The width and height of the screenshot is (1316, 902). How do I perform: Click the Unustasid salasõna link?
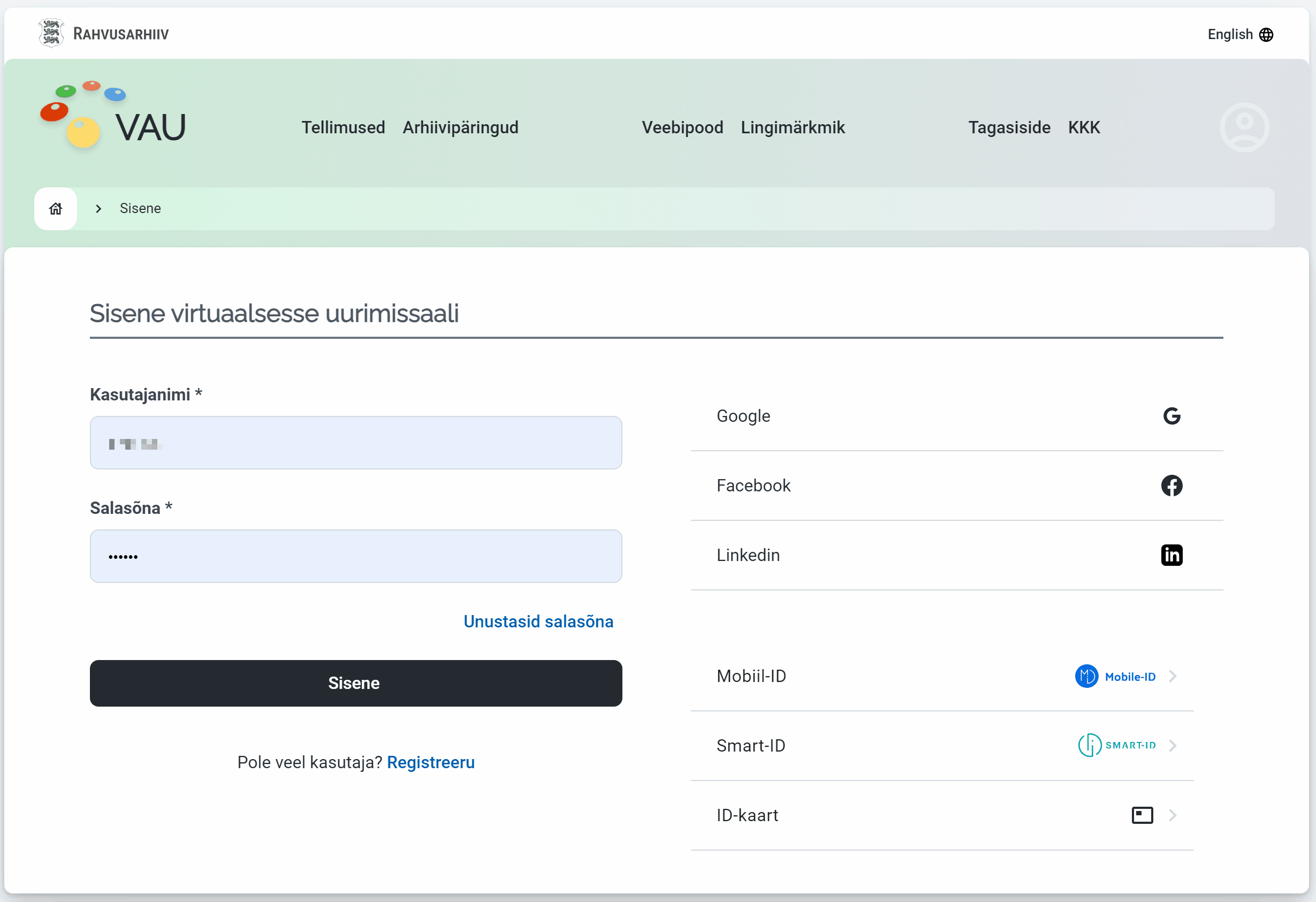pos(538,621)
